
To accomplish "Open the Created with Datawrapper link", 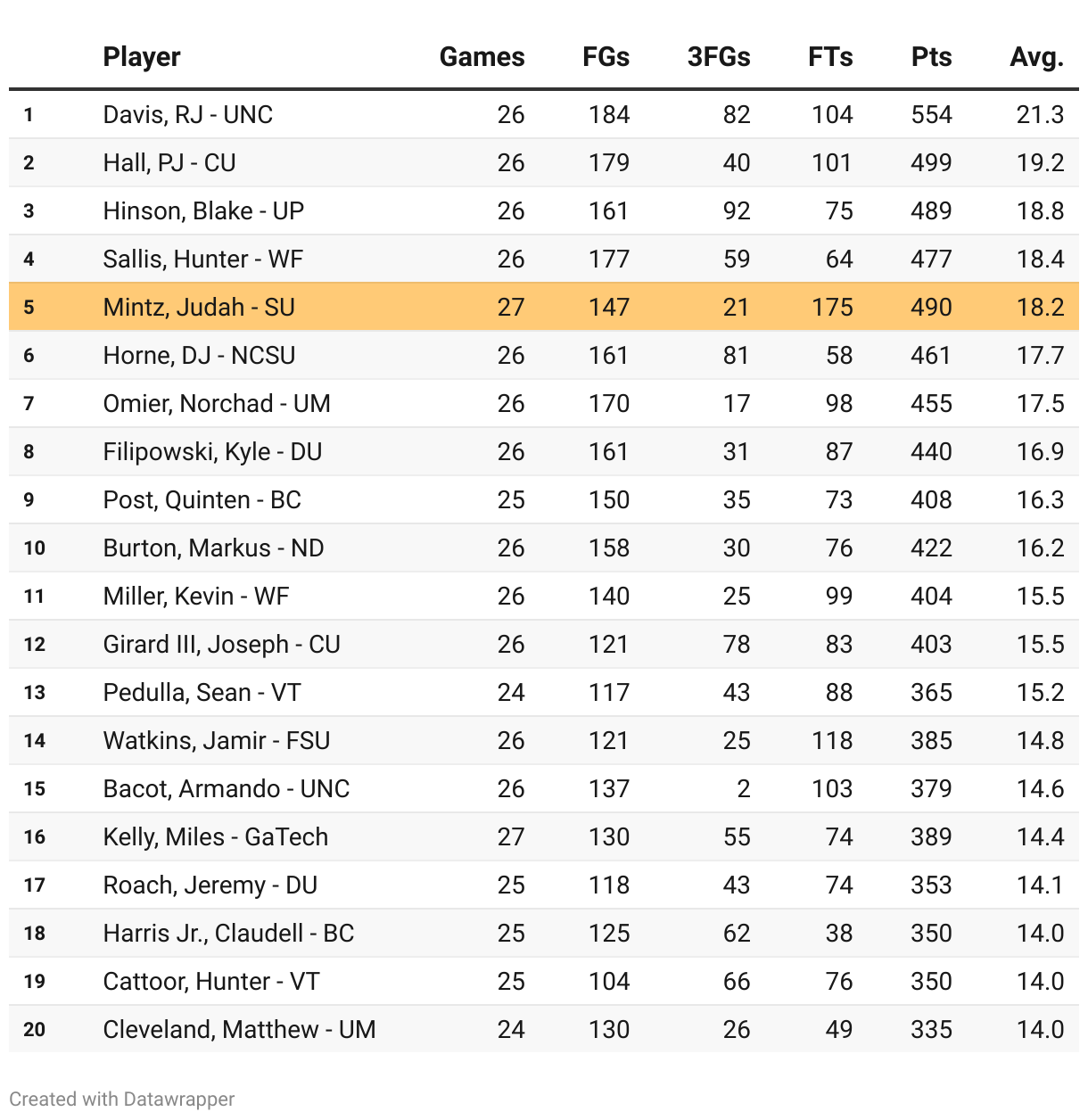I will [x=122, y=1099].
